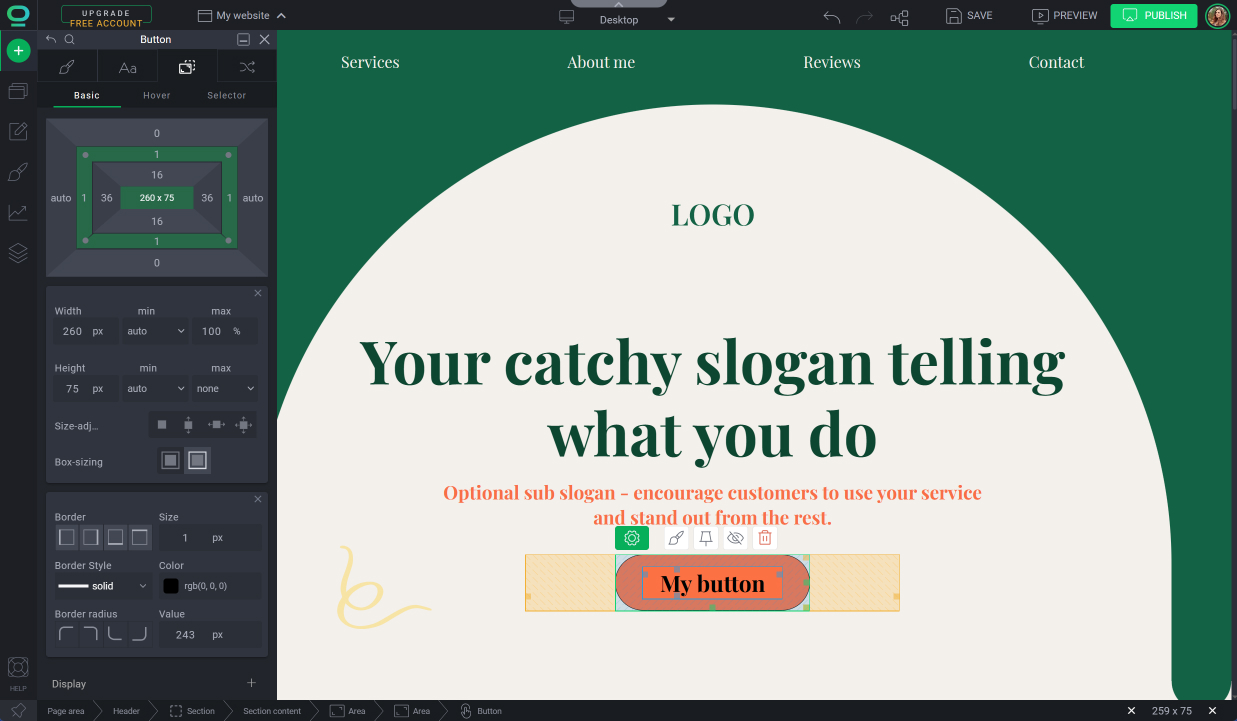Click the pin icon above button
Viewport: 1237px width, 721px height.
706,538
